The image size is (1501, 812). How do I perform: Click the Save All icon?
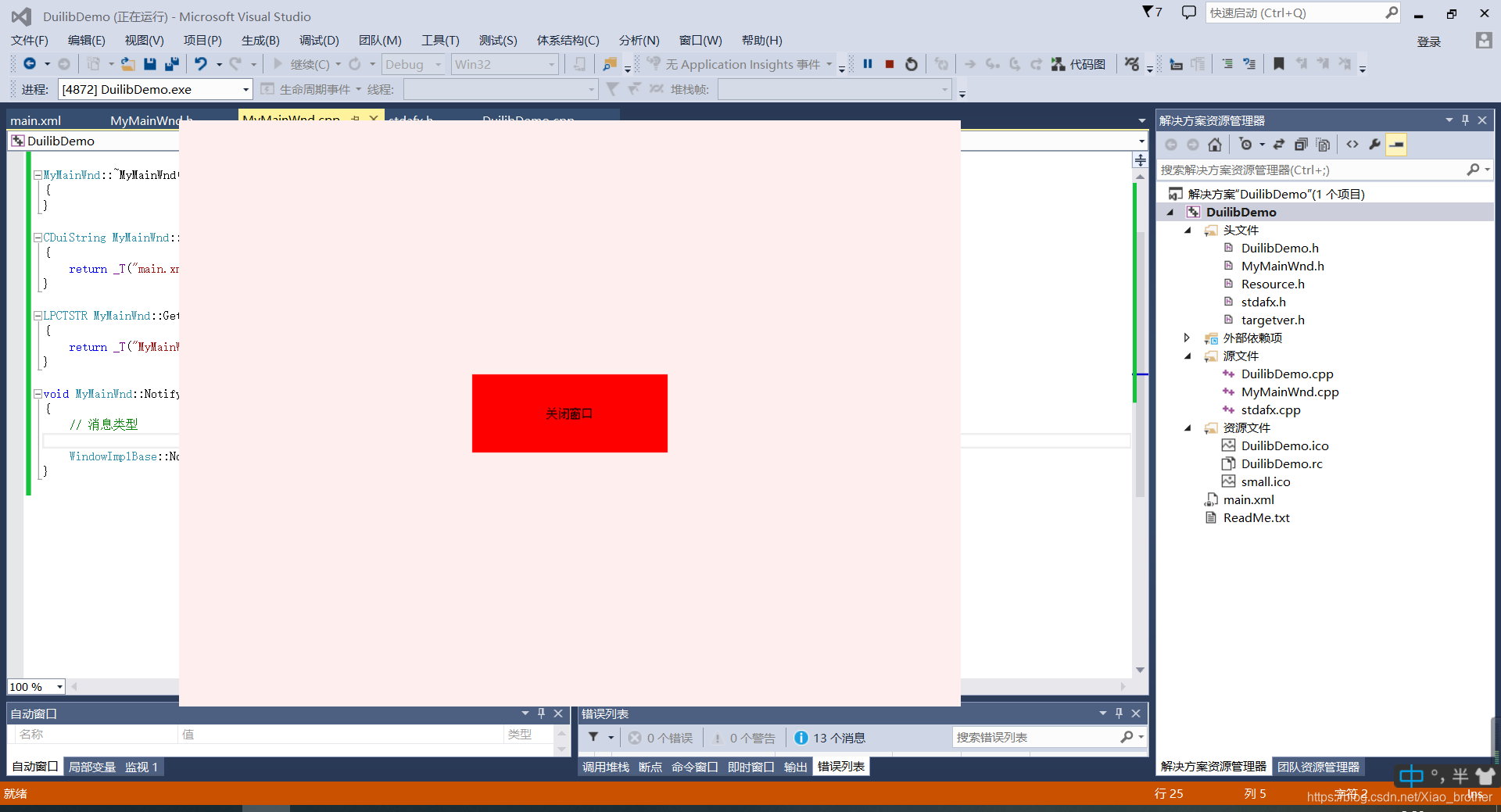tap(172, 64)
